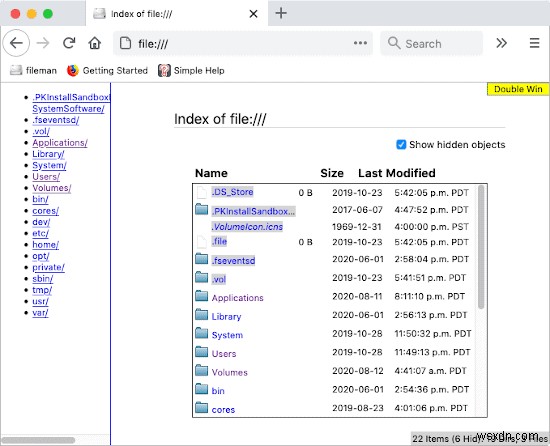Open the .PKInstallSandbox... folder in listing
Viewport: 550px width, 446px height.
pyautogui.click(x=253, y=211)
